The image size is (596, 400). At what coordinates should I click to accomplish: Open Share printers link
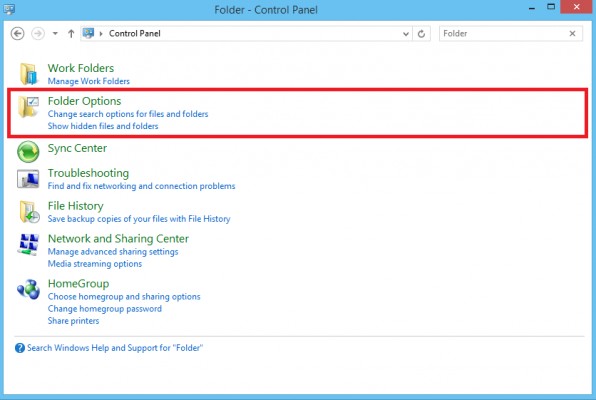click(73, 321)
